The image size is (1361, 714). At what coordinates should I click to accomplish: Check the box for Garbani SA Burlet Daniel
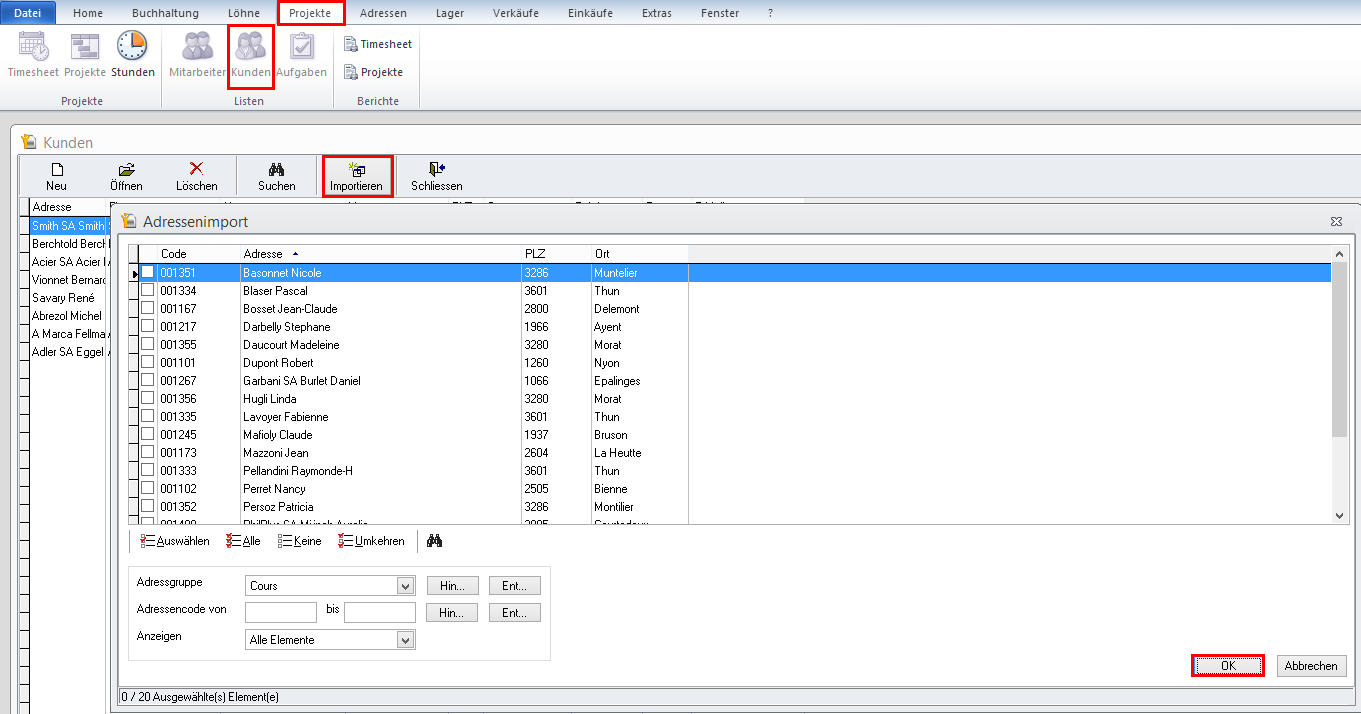(x=148, y=380)
